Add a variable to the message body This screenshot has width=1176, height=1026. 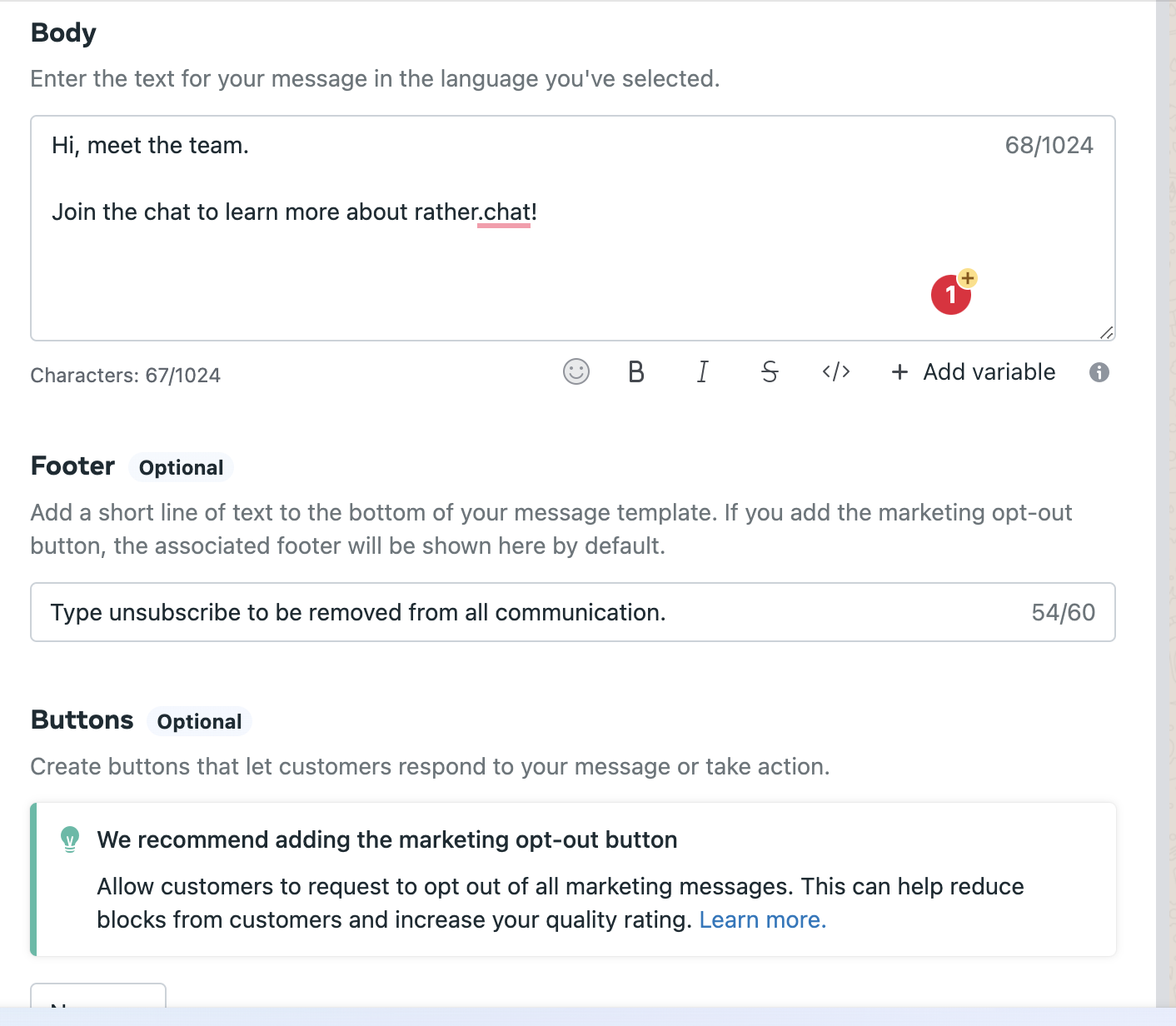974,371
